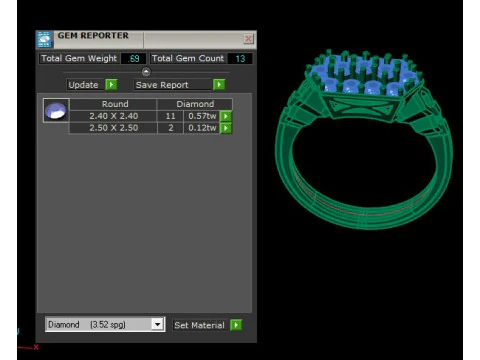
Task: Click green arrow next to Set Material
Action: coord(236,325)
